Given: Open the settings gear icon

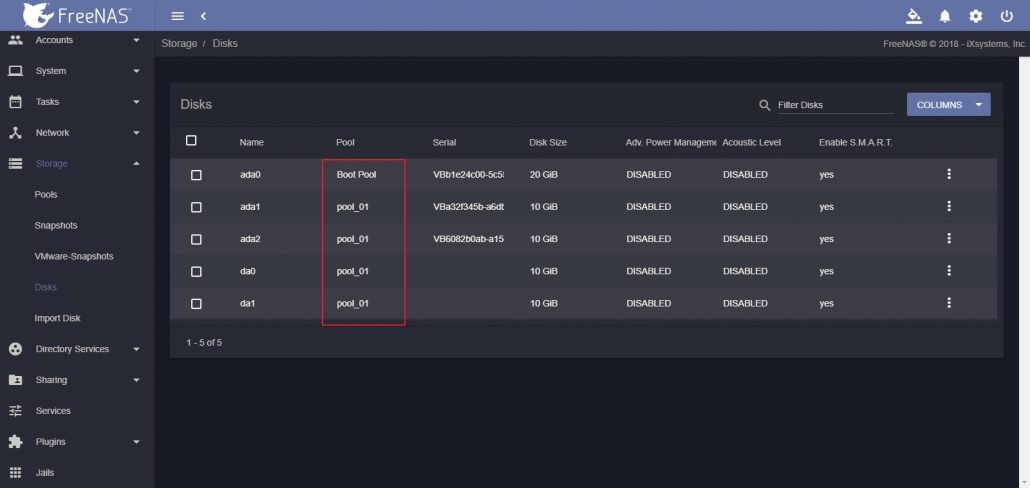Looking at the screenshot, I should click(975, 16).
